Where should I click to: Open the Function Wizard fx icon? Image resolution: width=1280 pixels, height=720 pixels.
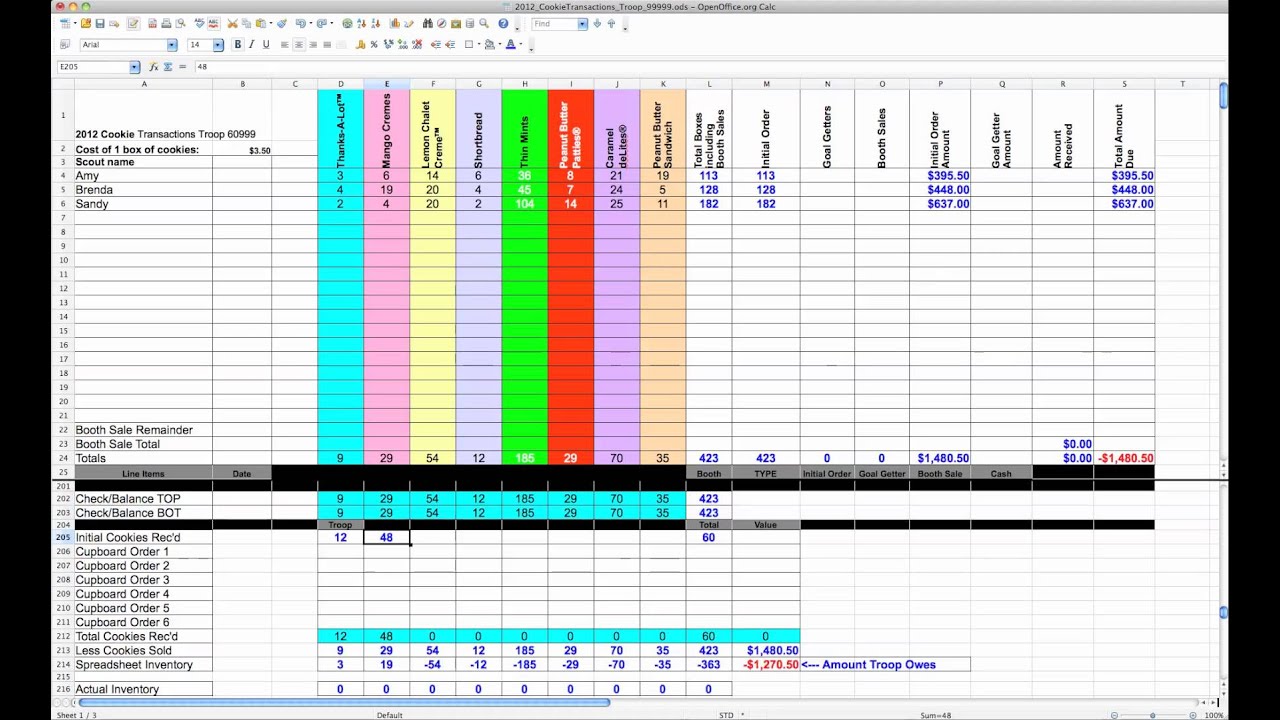(x=154, y=67)
